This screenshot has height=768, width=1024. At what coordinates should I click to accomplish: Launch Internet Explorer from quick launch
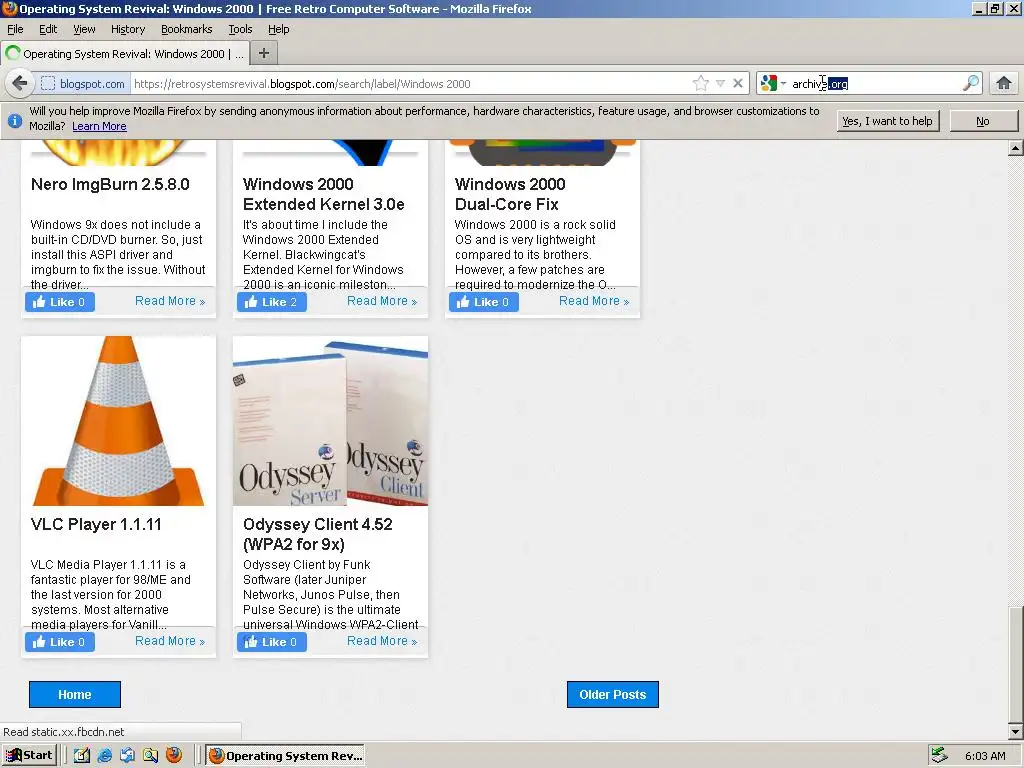click(104, 756)
